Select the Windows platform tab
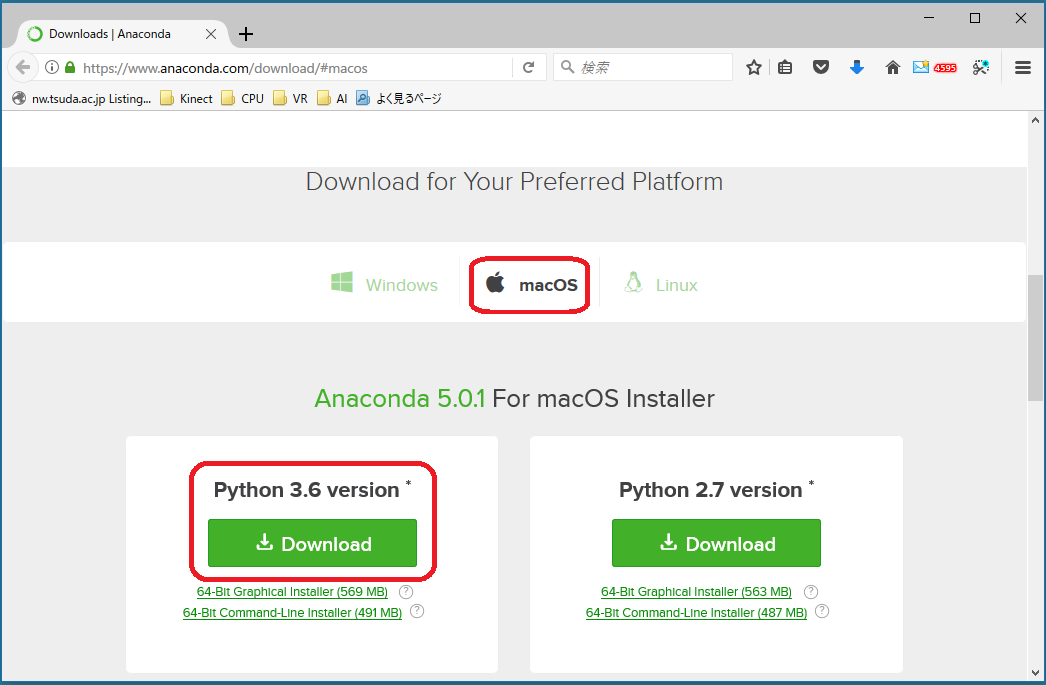This screenshot has width=1046, height=685. pos(385,285)
